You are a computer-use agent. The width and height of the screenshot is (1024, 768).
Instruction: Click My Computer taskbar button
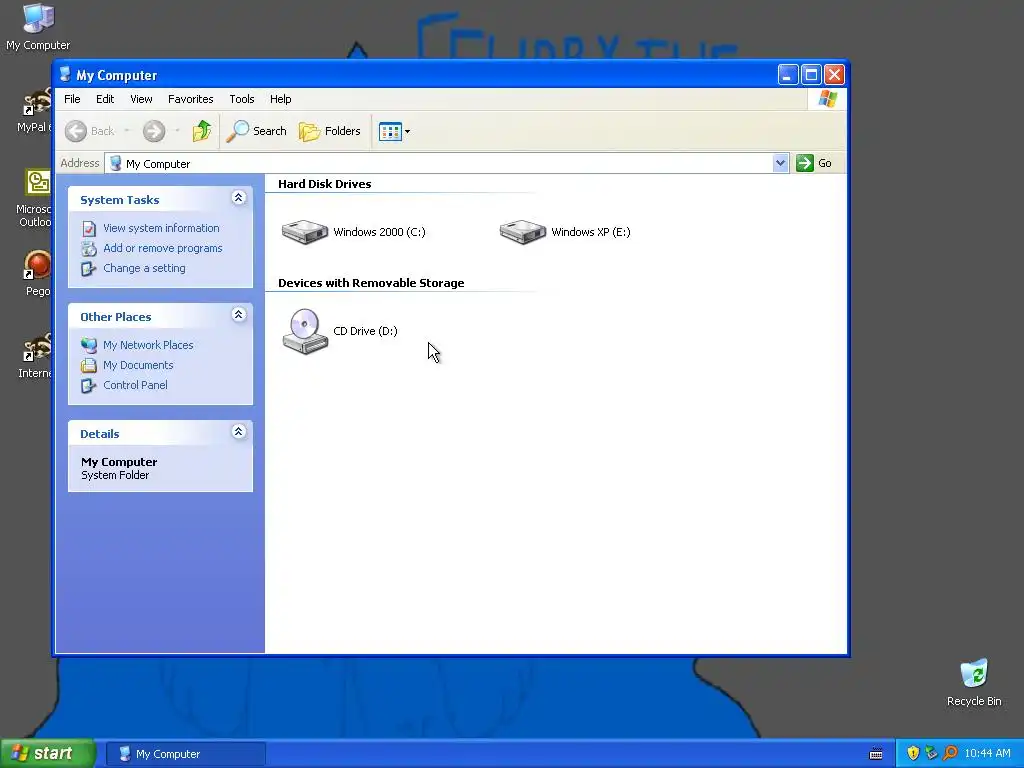[186, 754]
